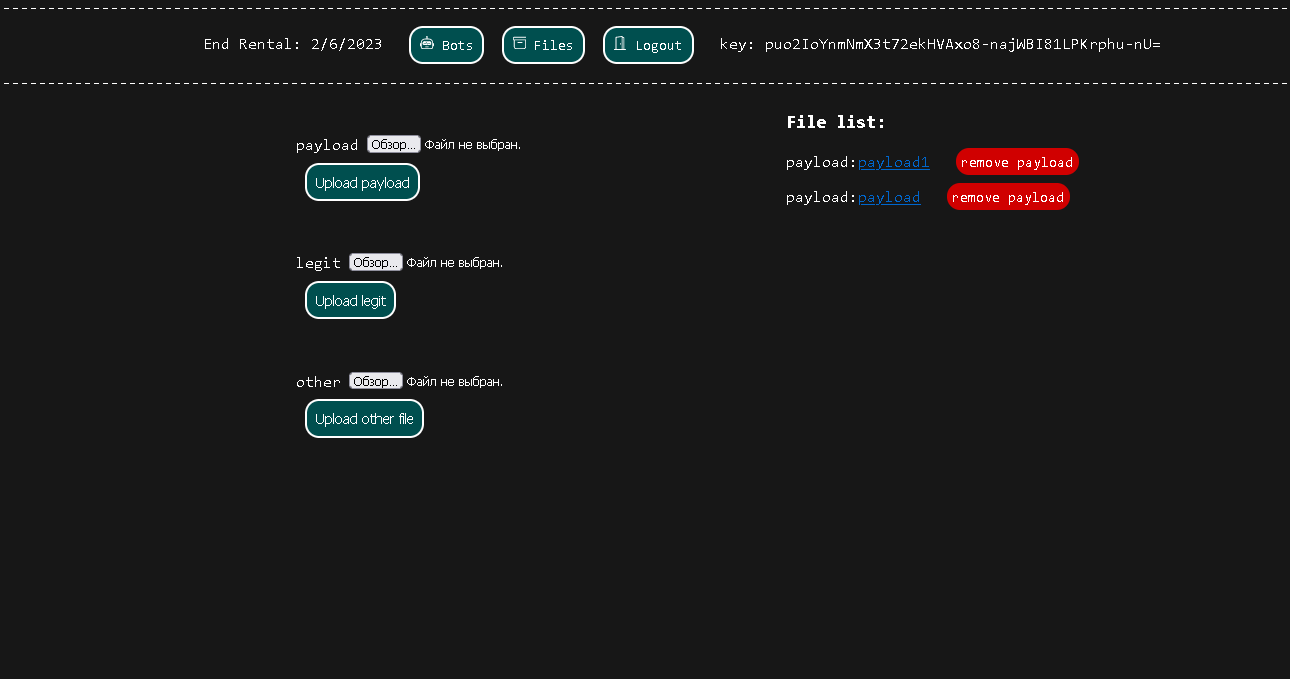Remove the payload file
The height and width of the screenshot is (679, 1290).
tap(1008, 197)
